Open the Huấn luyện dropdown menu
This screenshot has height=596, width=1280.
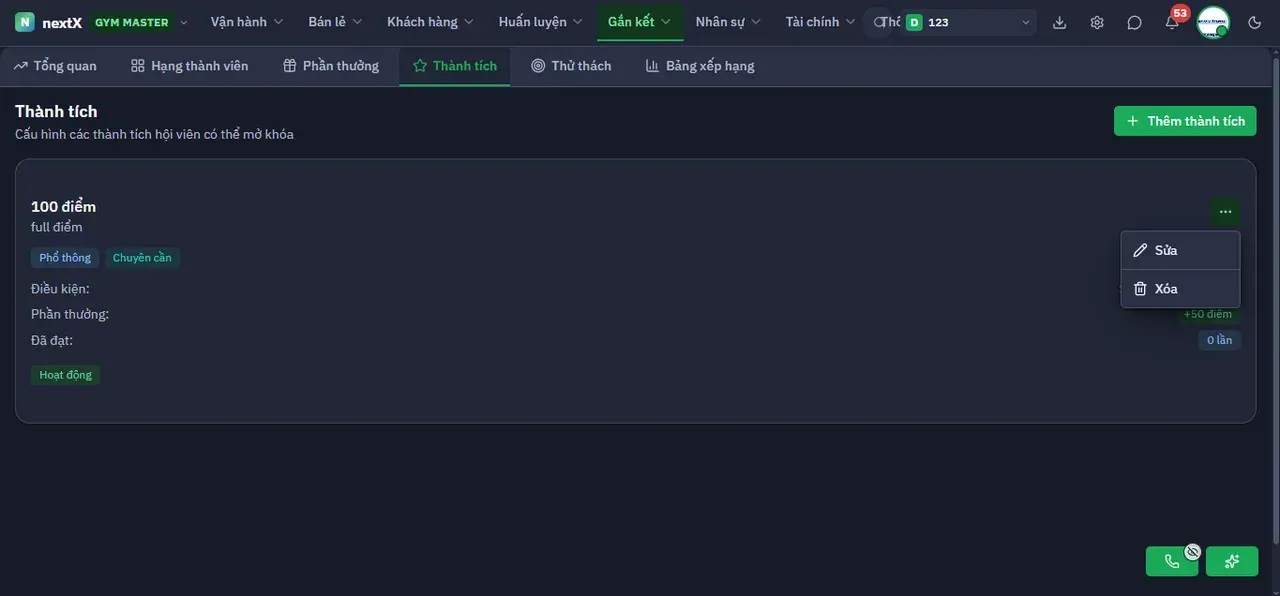click(x=541, y=22)
